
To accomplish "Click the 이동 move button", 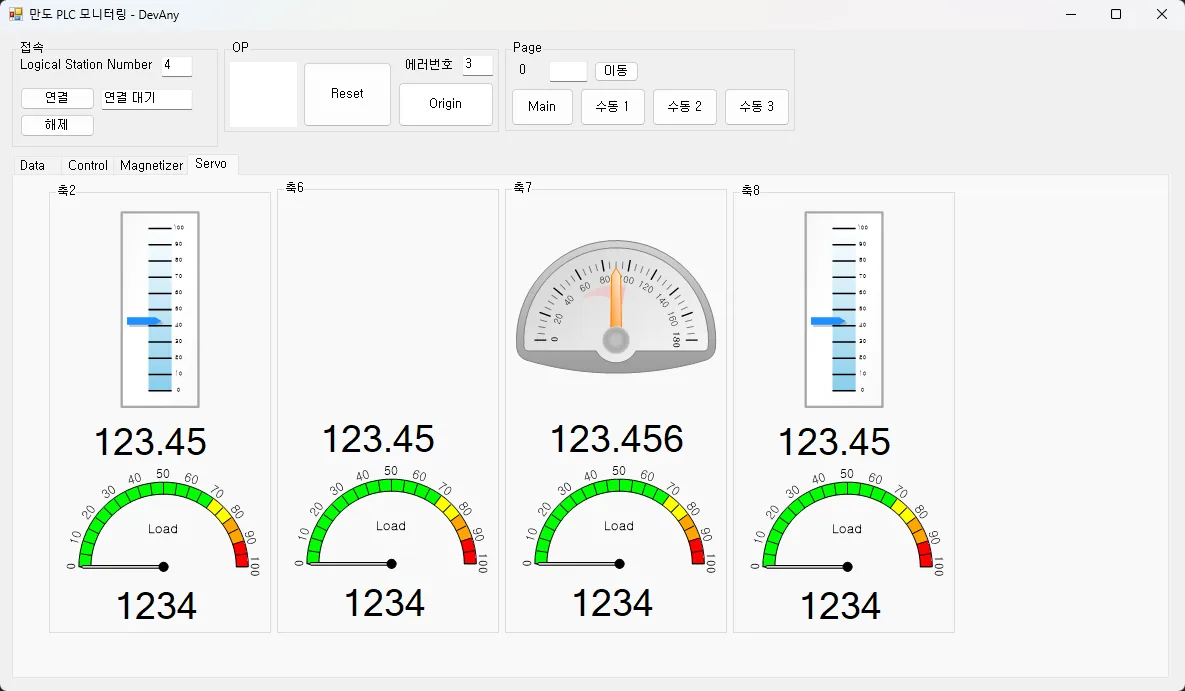I will coord(616,71).
